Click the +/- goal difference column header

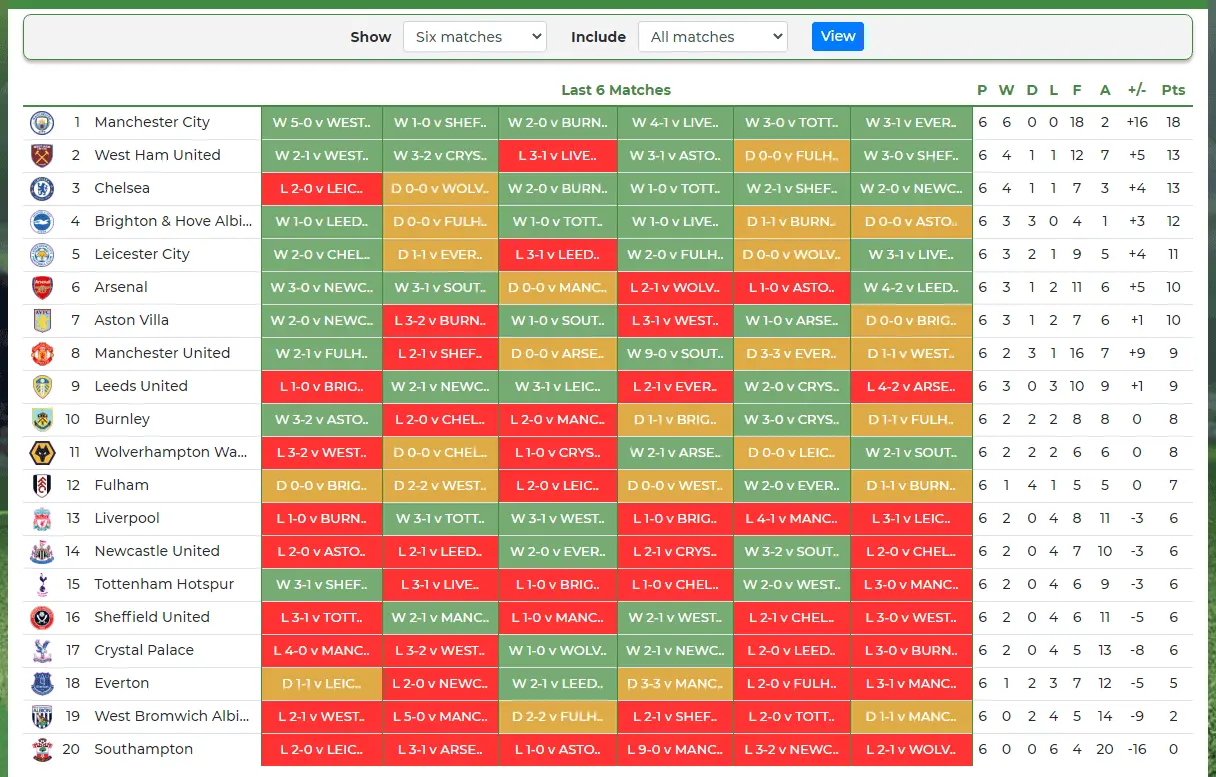1137,90
